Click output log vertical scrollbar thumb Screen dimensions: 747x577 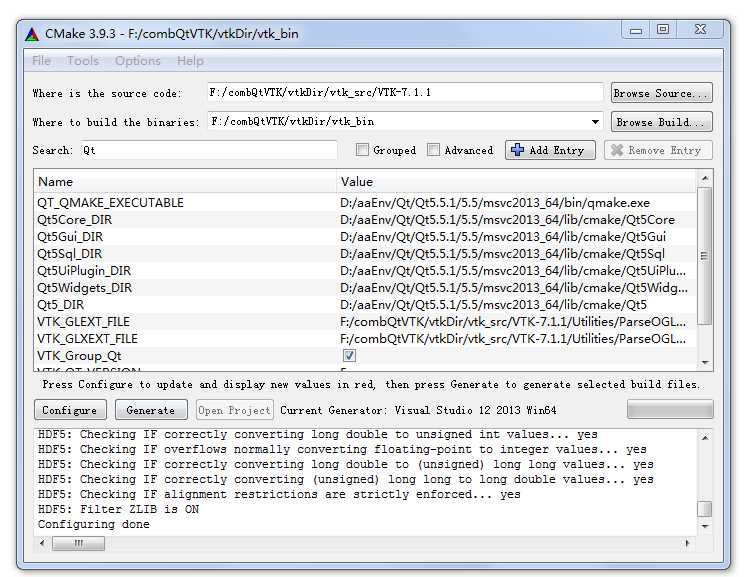click(x=705, y=509)
